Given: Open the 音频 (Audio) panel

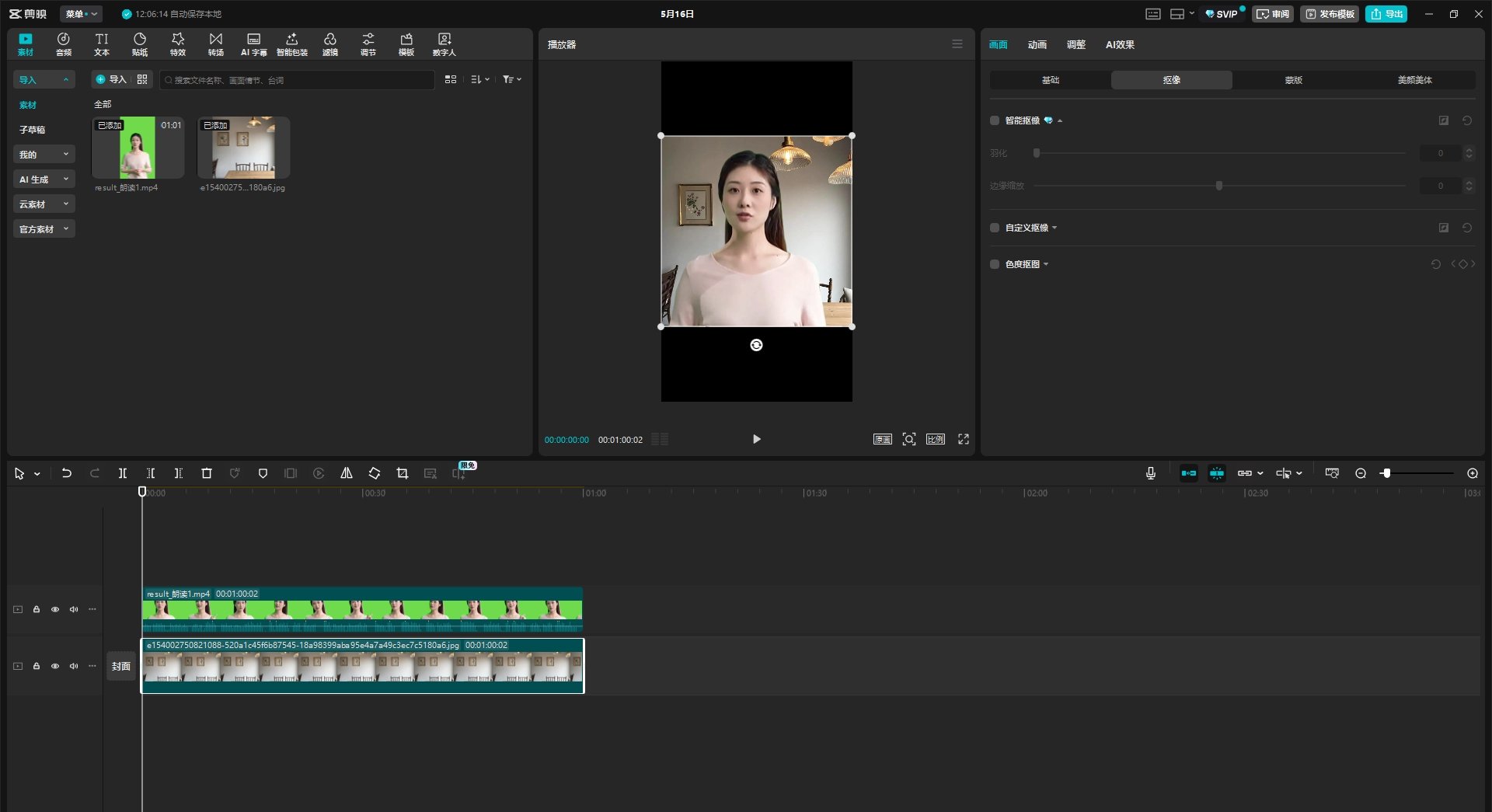Looking at the screenshot, I should coord(63,44).
